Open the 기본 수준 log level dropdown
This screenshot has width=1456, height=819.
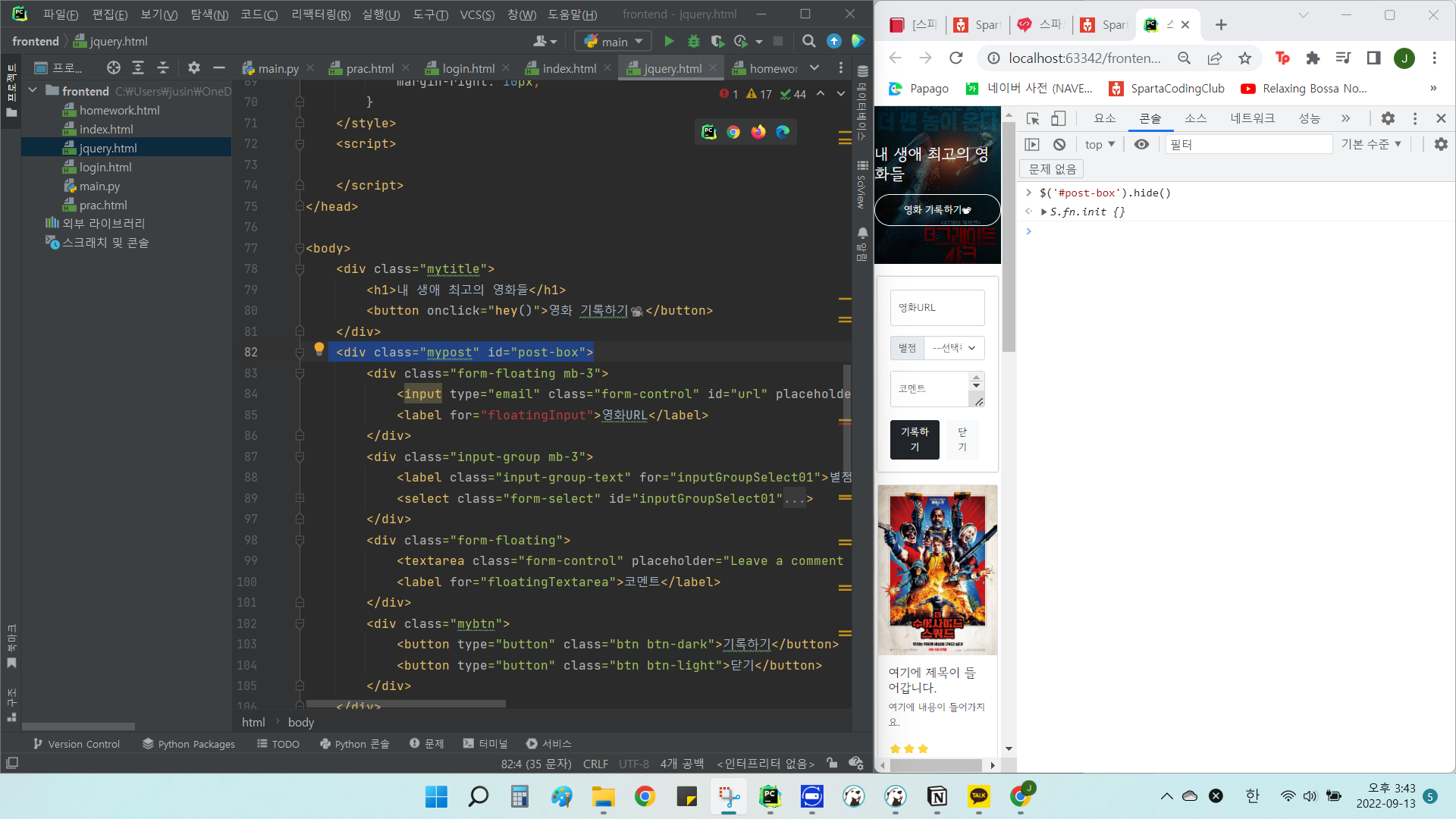click(x=1371, y=144)
